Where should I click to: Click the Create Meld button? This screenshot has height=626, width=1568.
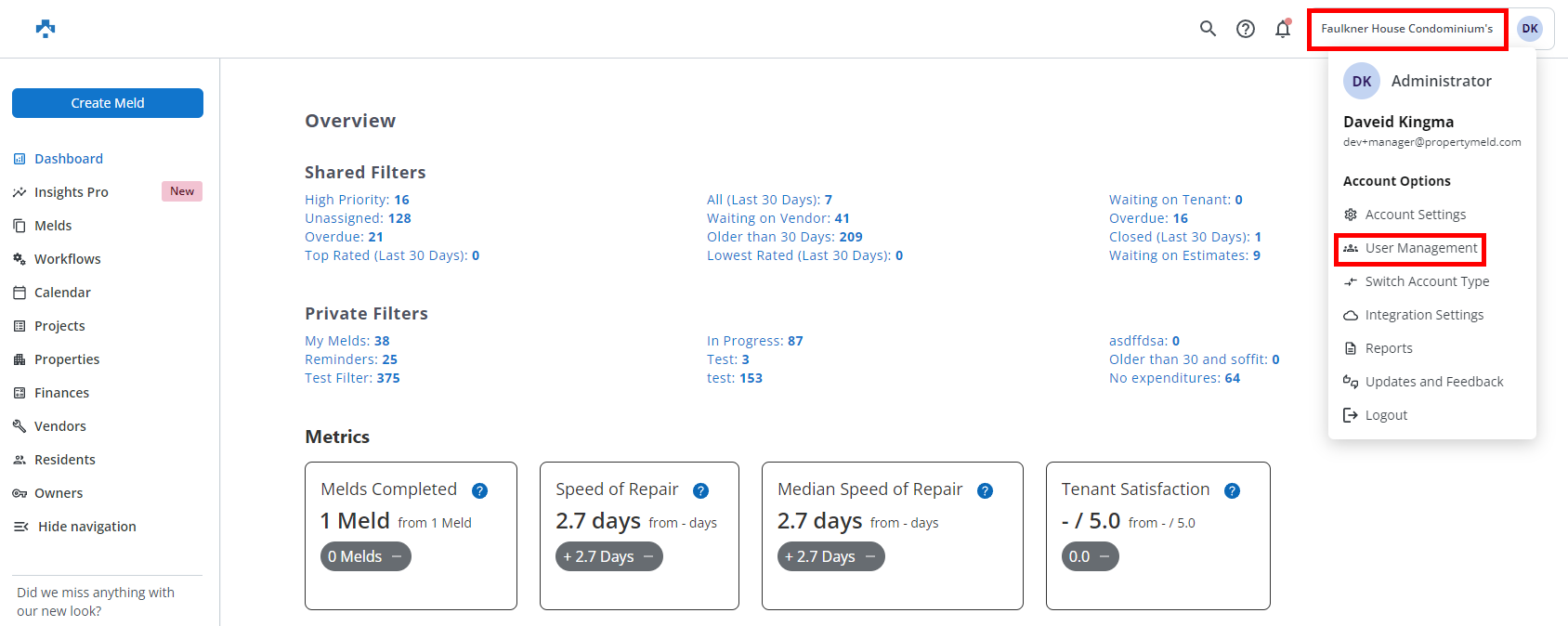(108, 103)
